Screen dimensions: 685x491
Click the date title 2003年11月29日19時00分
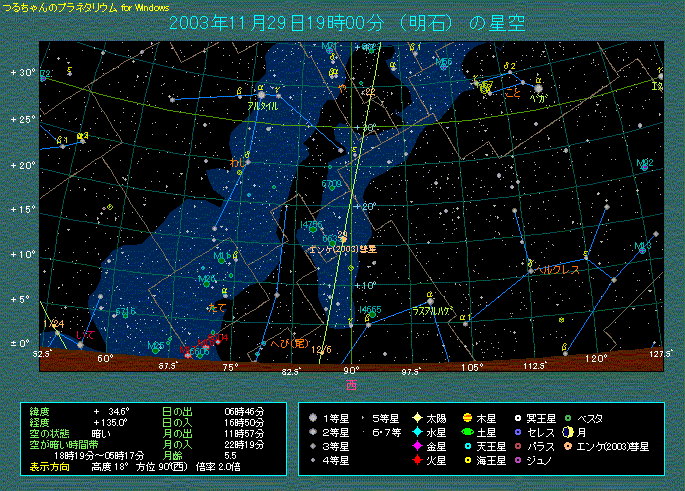(x=305, y=22)
